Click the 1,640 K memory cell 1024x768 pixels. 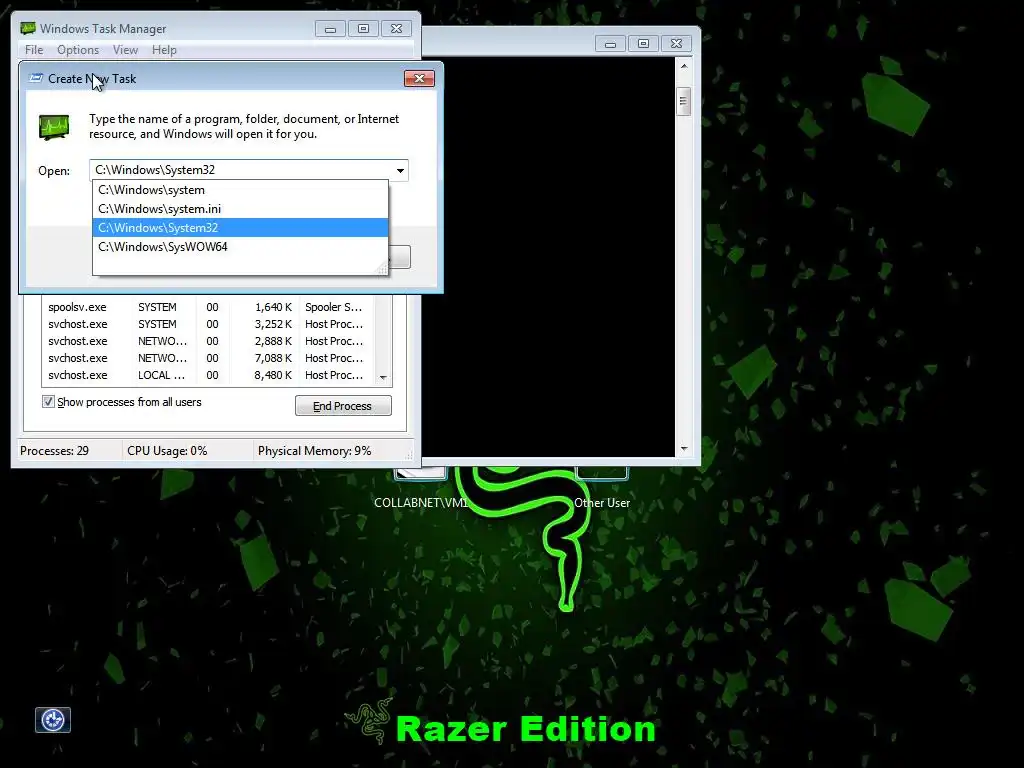tap(274, 307)
